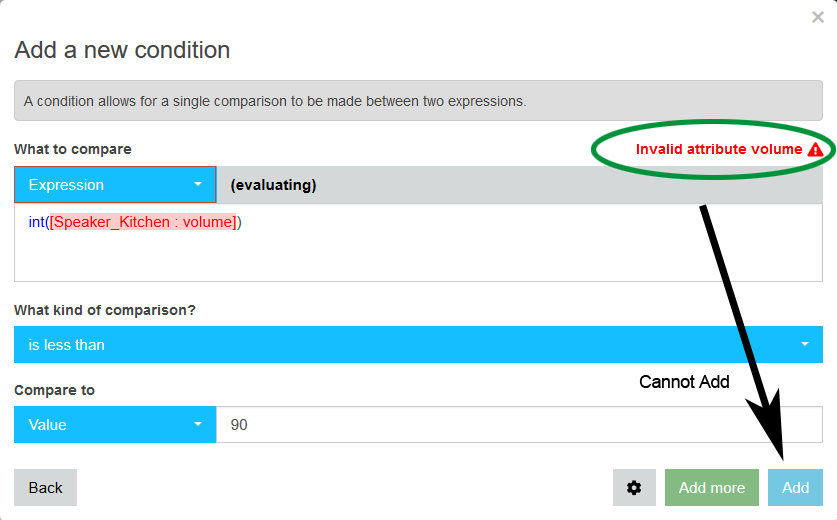Image resolution: width=837 pixels, height=520 pixels.
Task: Click the 'What kind of comparison?' label
Action: tap(105, 310)
